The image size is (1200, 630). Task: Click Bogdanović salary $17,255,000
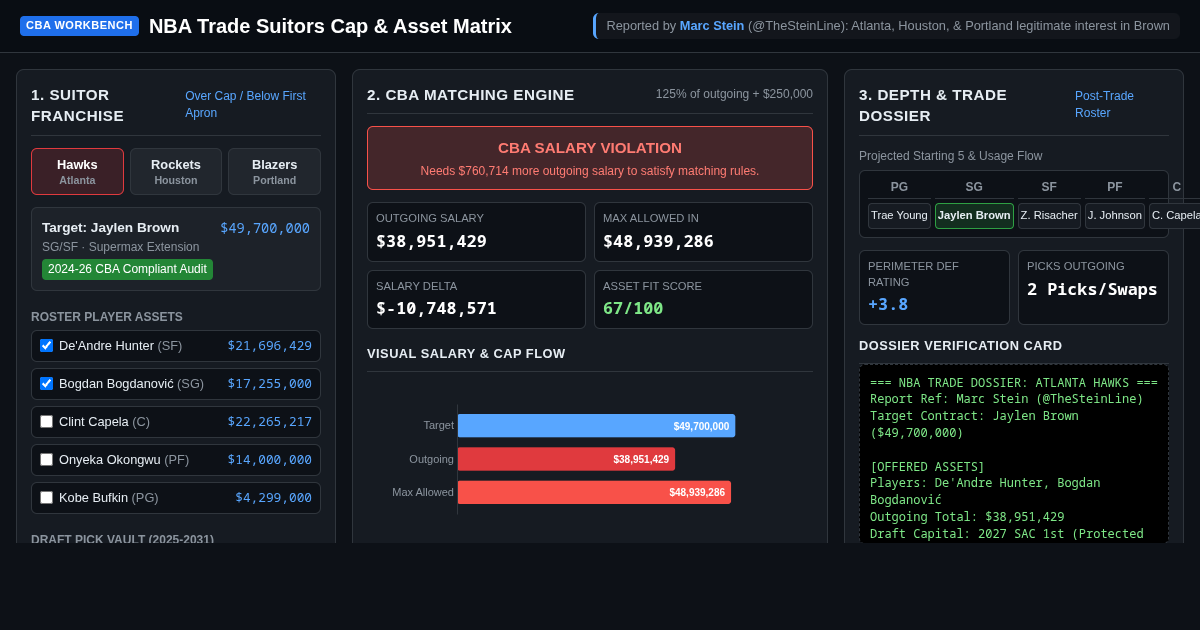(x=270, y=384)
